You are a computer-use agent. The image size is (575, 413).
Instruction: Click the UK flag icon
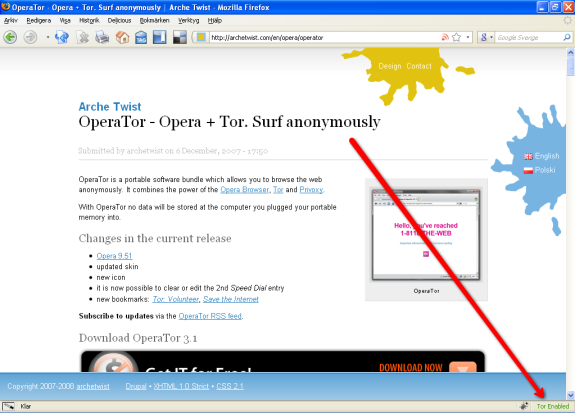[528, 157]
